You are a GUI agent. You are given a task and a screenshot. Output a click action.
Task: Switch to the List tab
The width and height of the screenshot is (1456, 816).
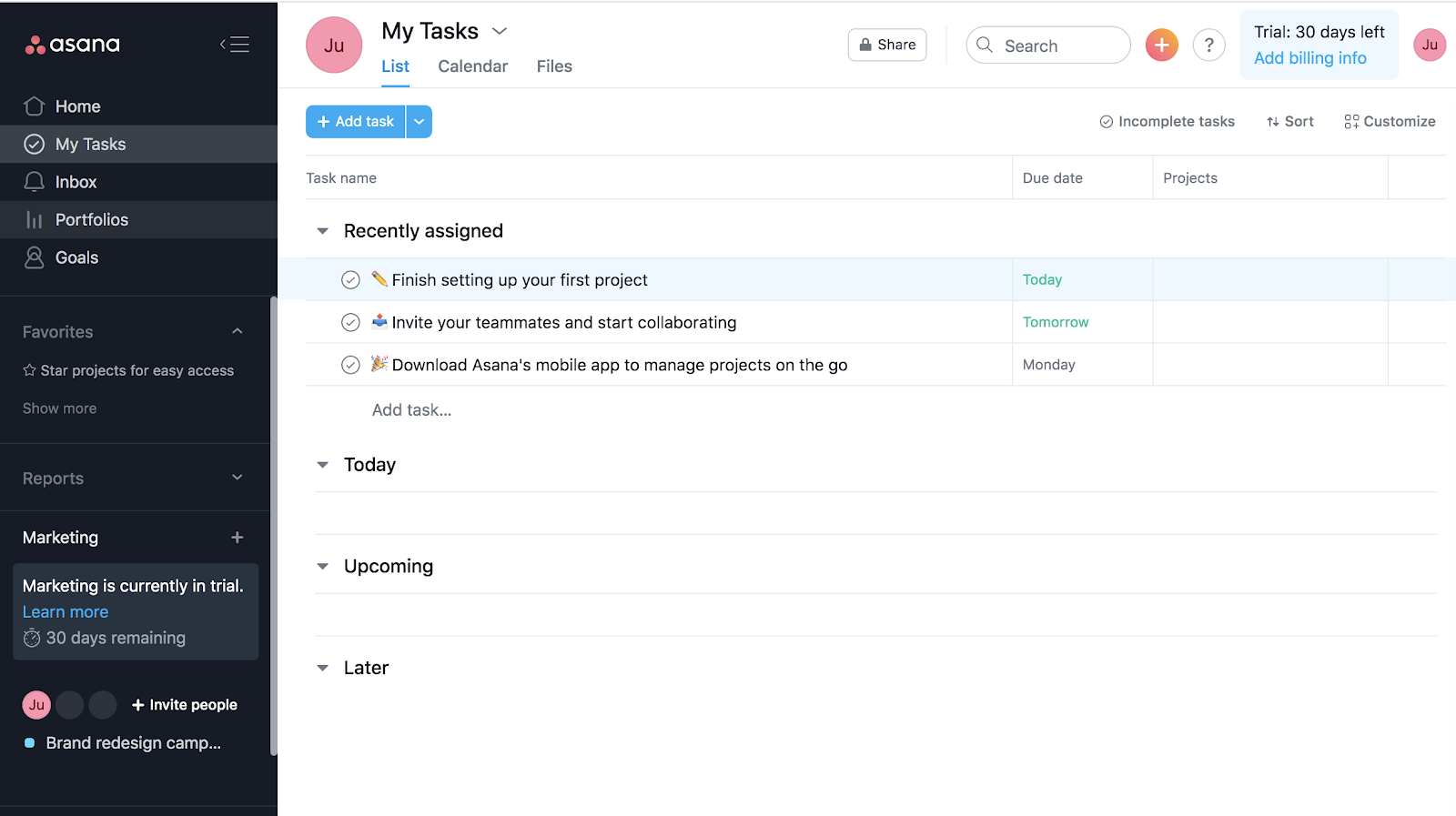395,66
